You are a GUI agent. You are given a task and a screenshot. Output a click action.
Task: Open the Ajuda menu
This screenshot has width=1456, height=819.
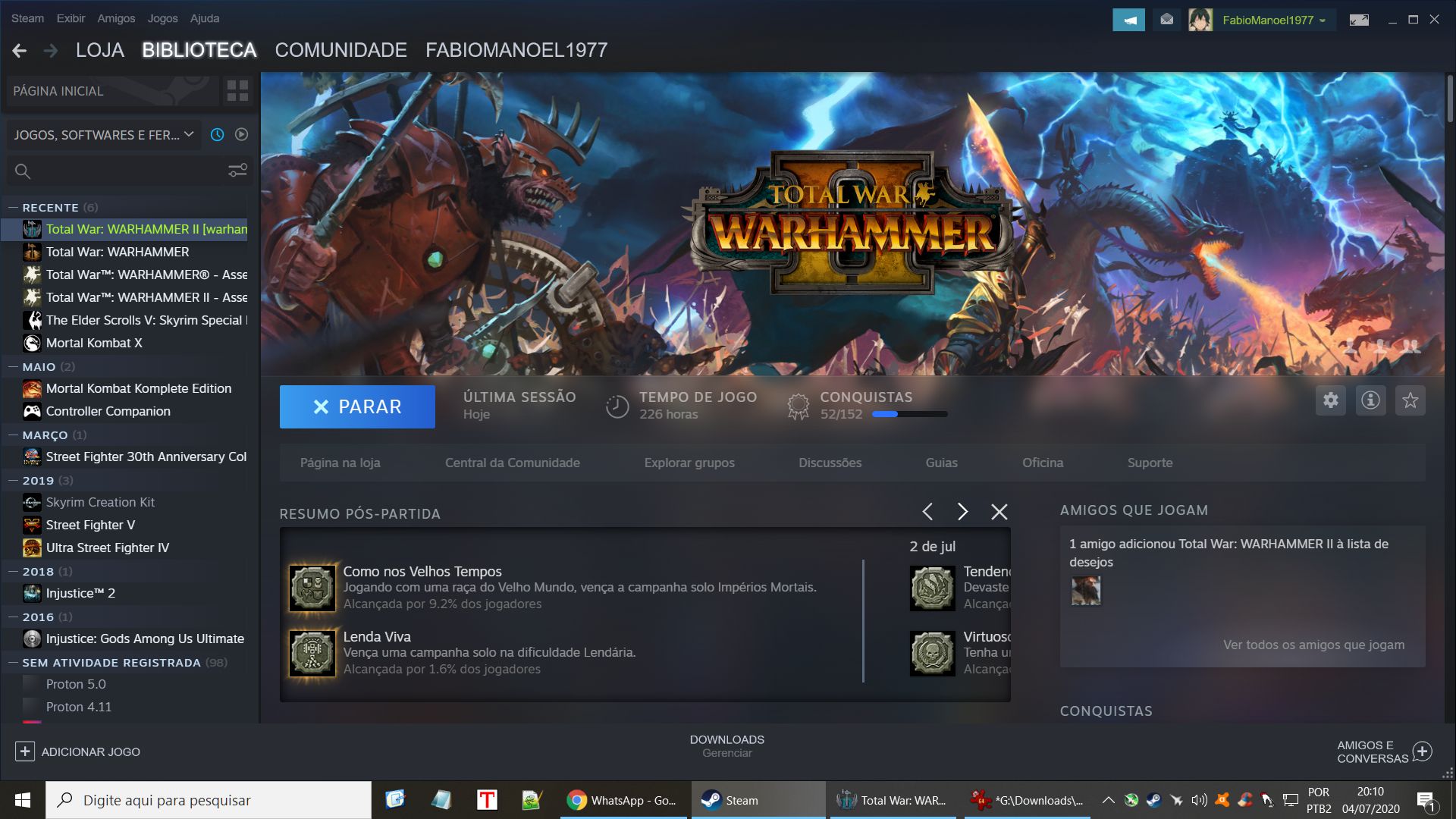[x=205, y=18]
